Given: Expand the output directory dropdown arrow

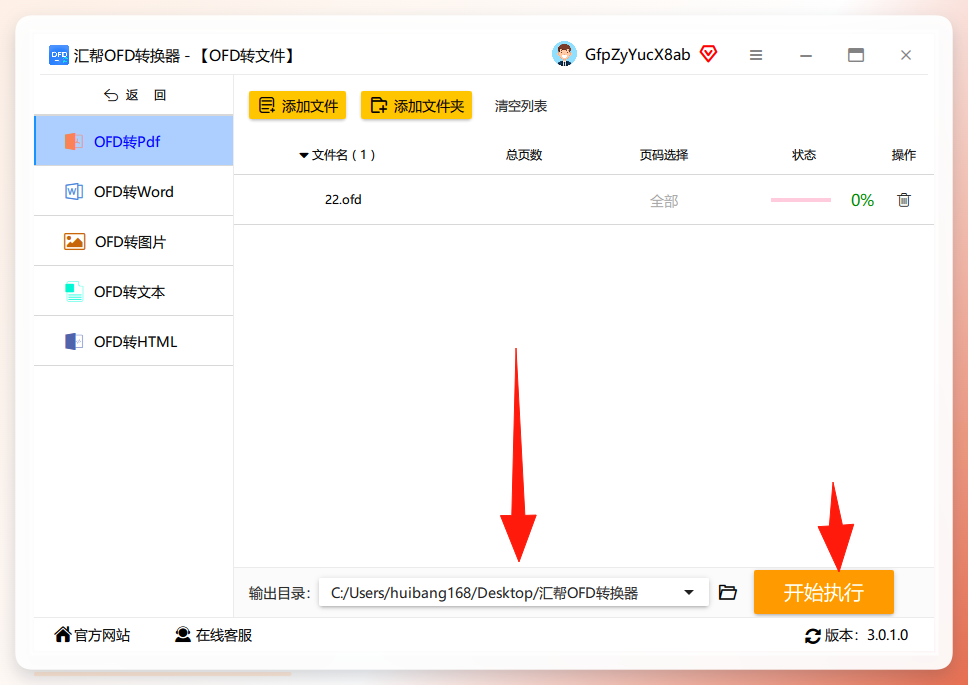Looking at the screenshot, I should tap(689, 592).
